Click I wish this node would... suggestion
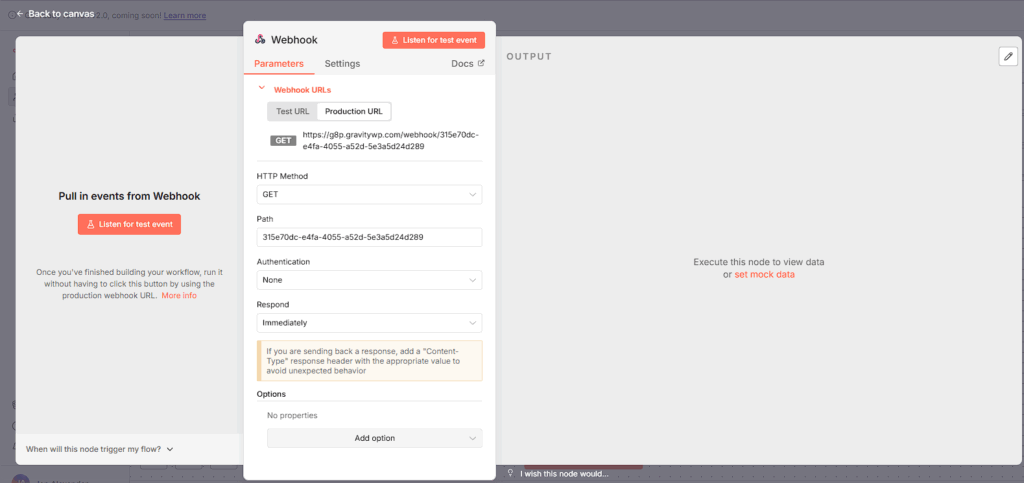This screenshot has height=483, width=1024. [x=564, y=474]
